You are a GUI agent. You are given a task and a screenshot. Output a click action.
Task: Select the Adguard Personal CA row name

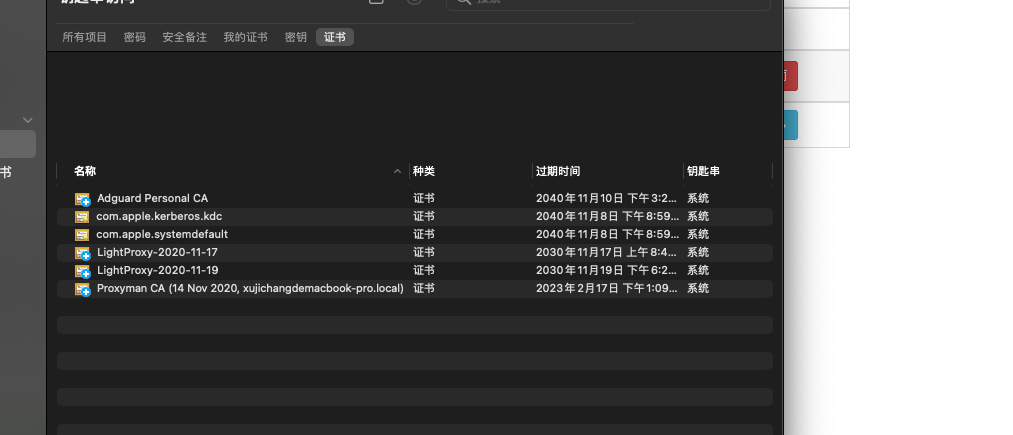pyautogui.click(x=152, y=198)
